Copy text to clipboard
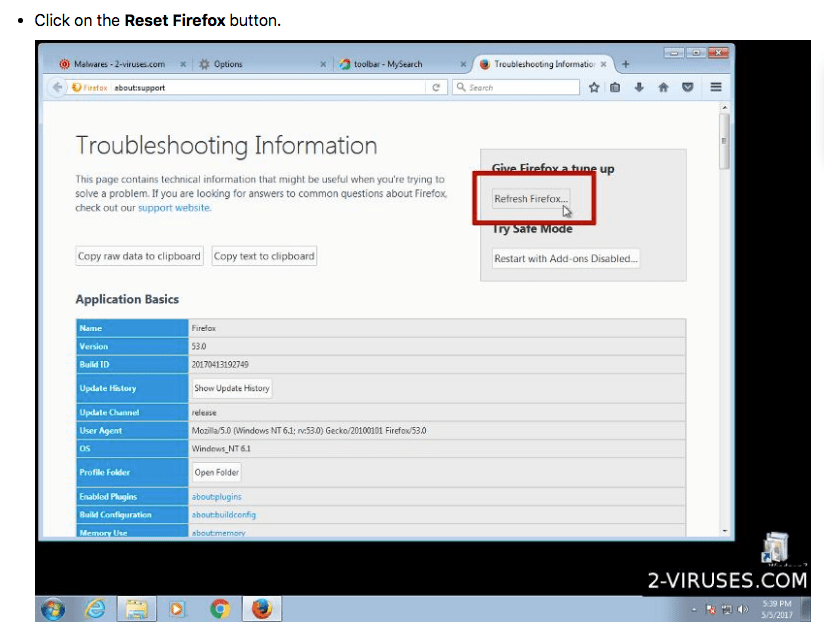This screenshot has width=824, height=636. pyautogui.click(x=264, y=256)
